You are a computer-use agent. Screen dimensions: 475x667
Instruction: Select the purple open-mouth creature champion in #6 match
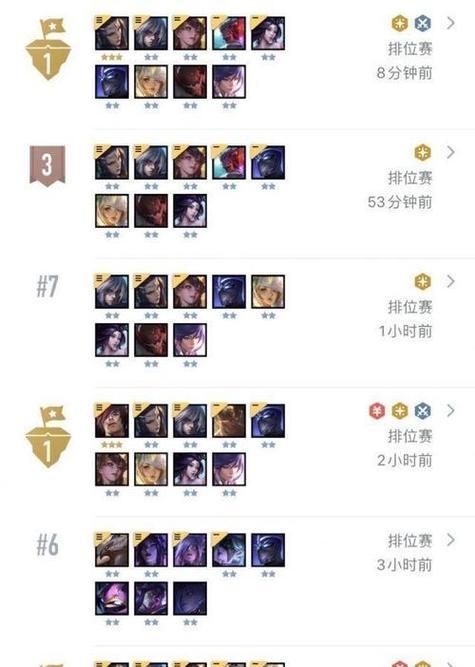112,599
